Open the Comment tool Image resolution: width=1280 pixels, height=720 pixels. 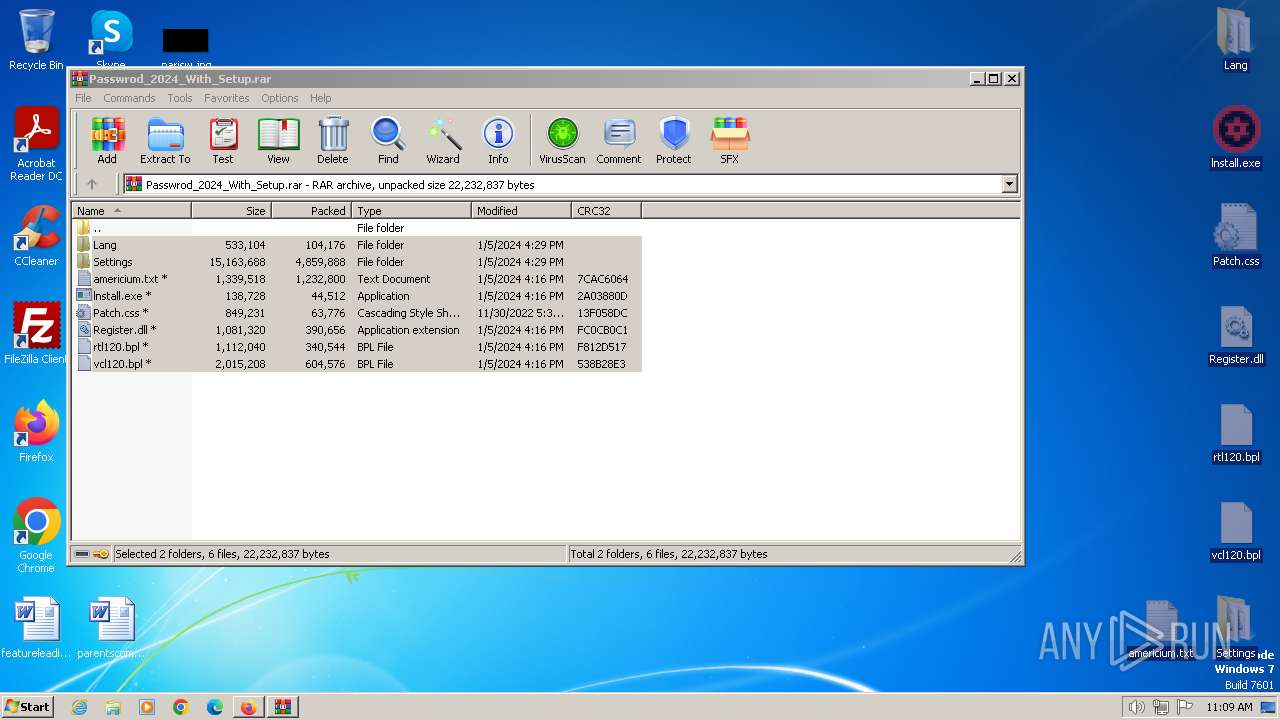pos(619,140)
